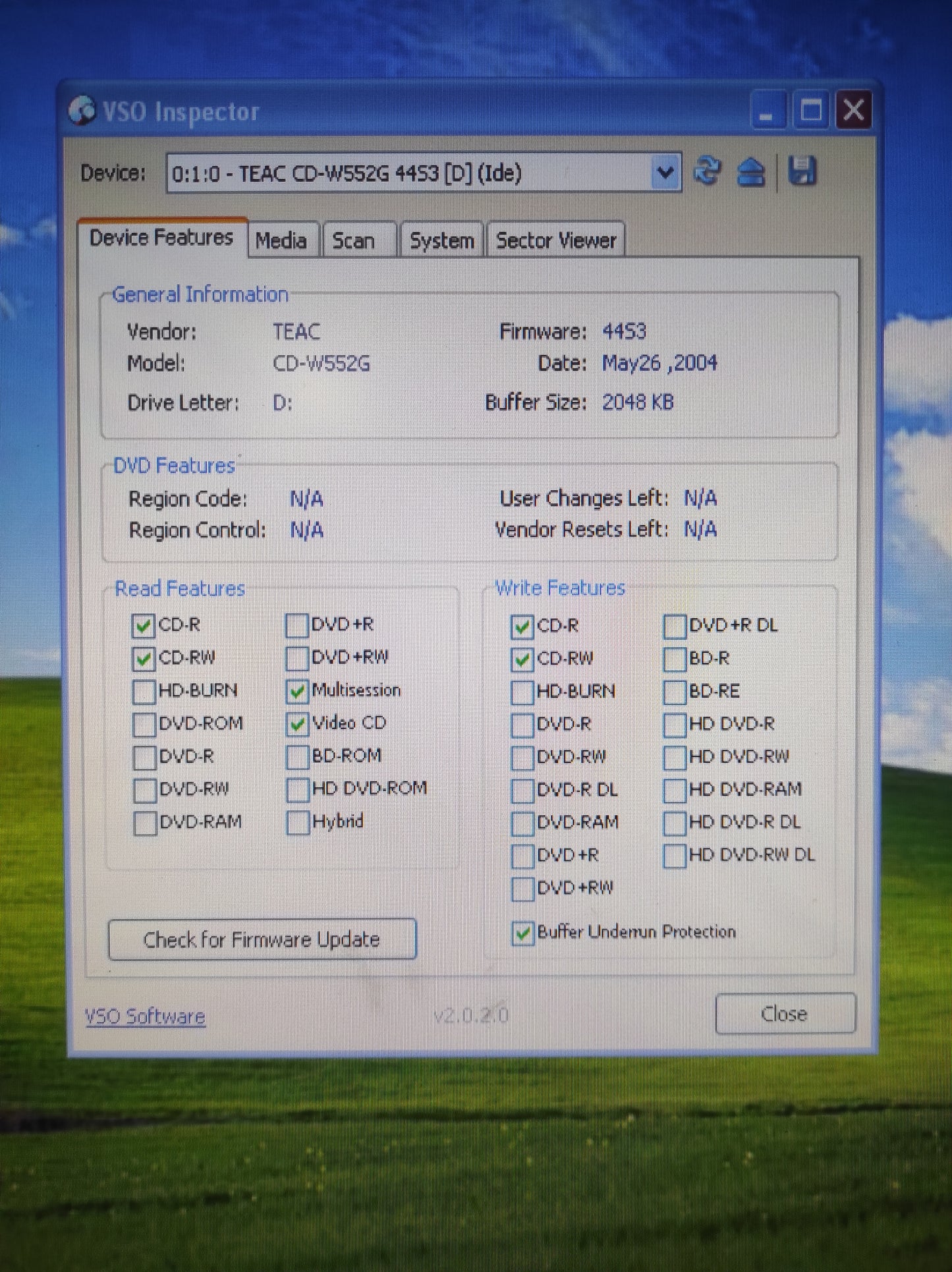Uncheck Video CD read feature

tap(298, 724)
